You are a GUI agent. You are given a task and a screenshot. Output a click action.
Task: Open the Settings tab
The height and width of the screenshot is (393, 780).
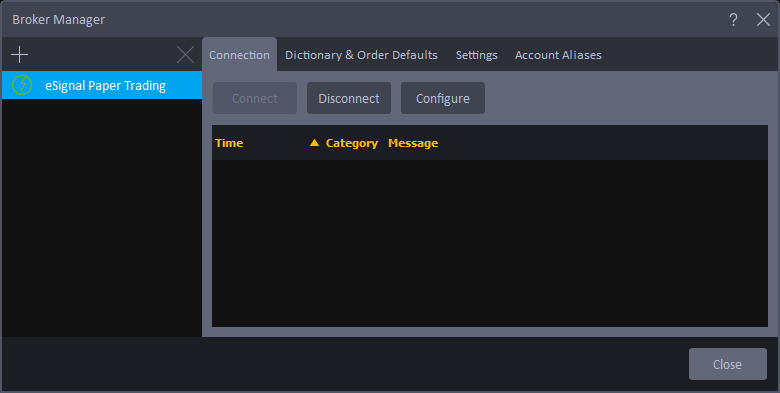coord(477,55)
